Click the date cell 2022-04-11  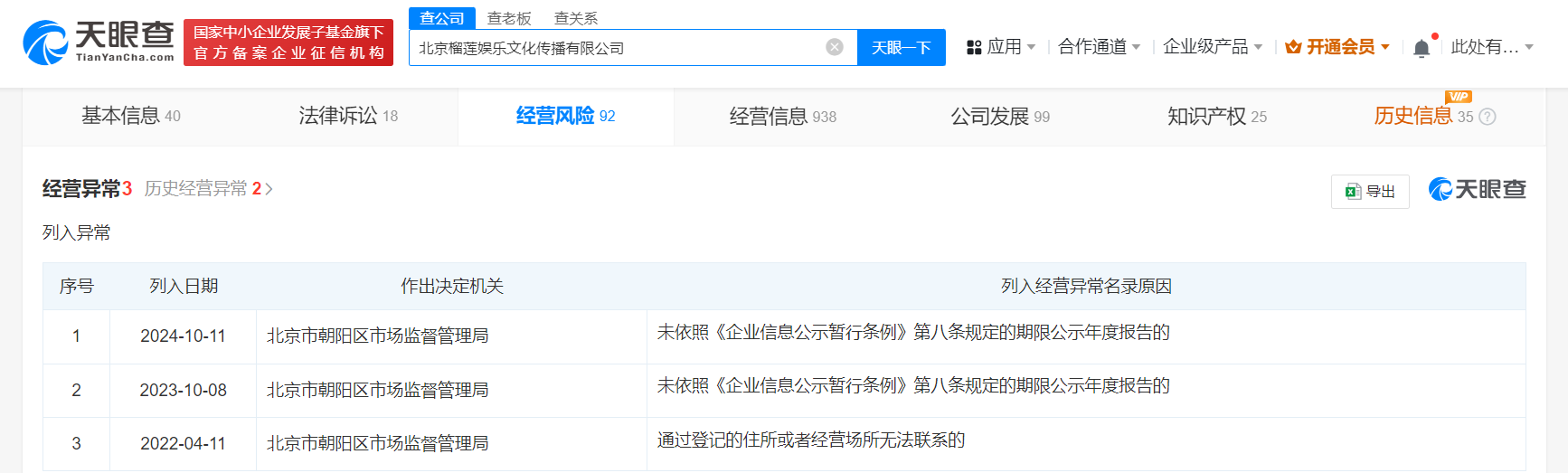[x=183, y=443]
